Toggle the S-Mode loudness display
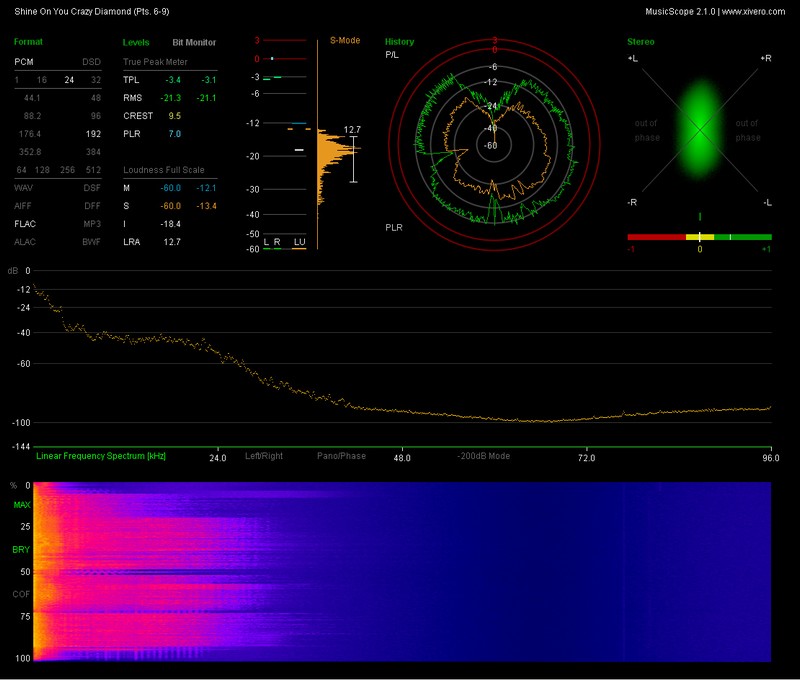800x681 pixels. click(345, 42)
